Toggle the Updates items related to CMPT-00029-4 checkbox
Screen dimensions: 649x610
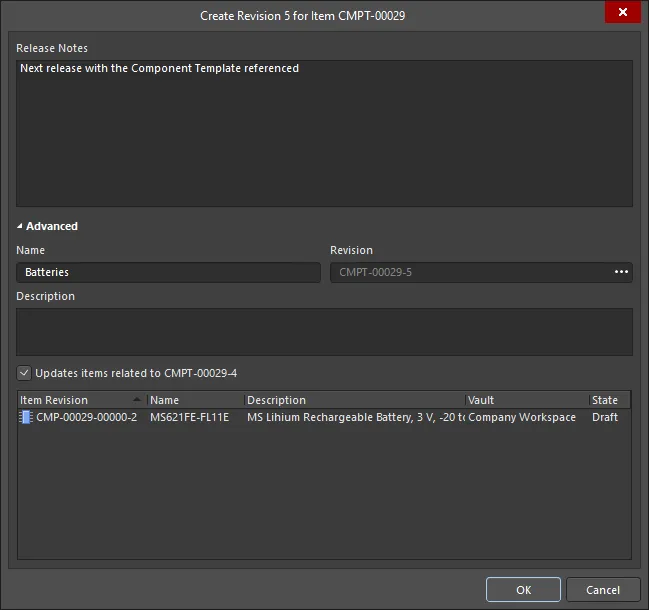(x=24, y=373)
